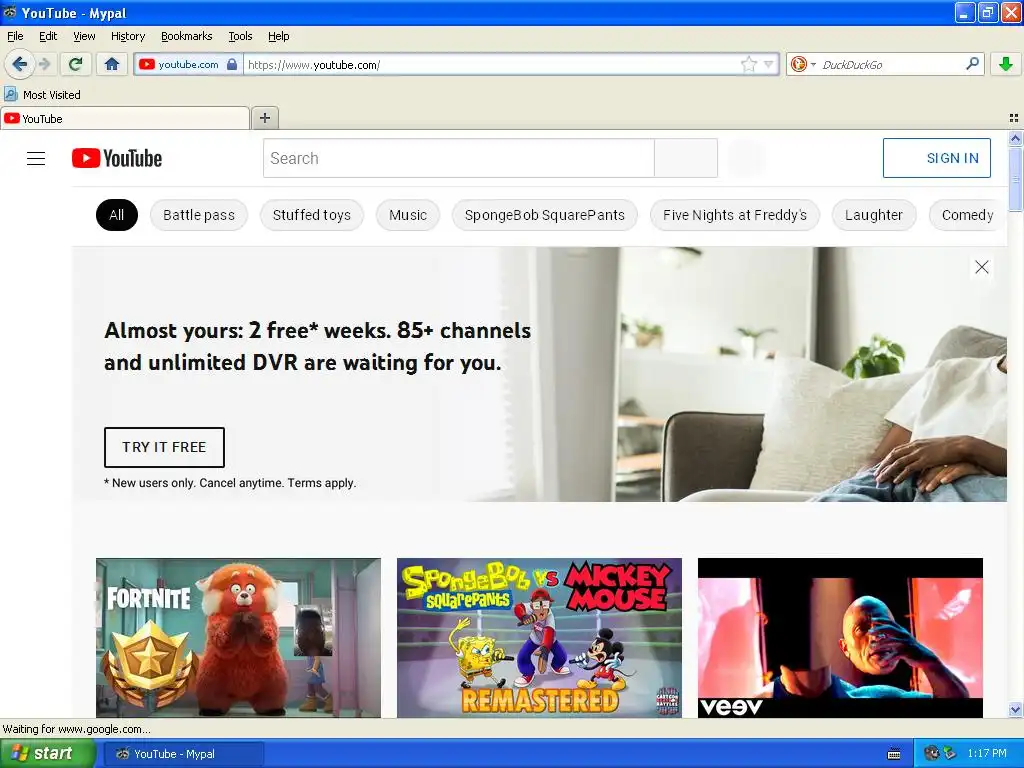
Task: Open the View menu
Action: pyautogui.click(x=84, y=36)
